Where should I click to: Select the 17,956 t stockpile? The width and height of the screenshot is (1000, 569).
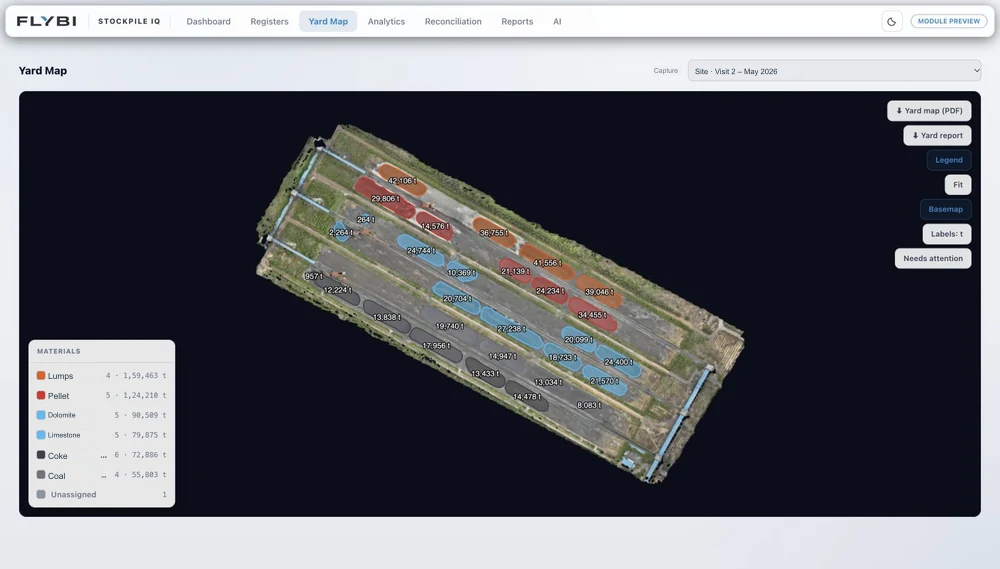pos(436,345)
